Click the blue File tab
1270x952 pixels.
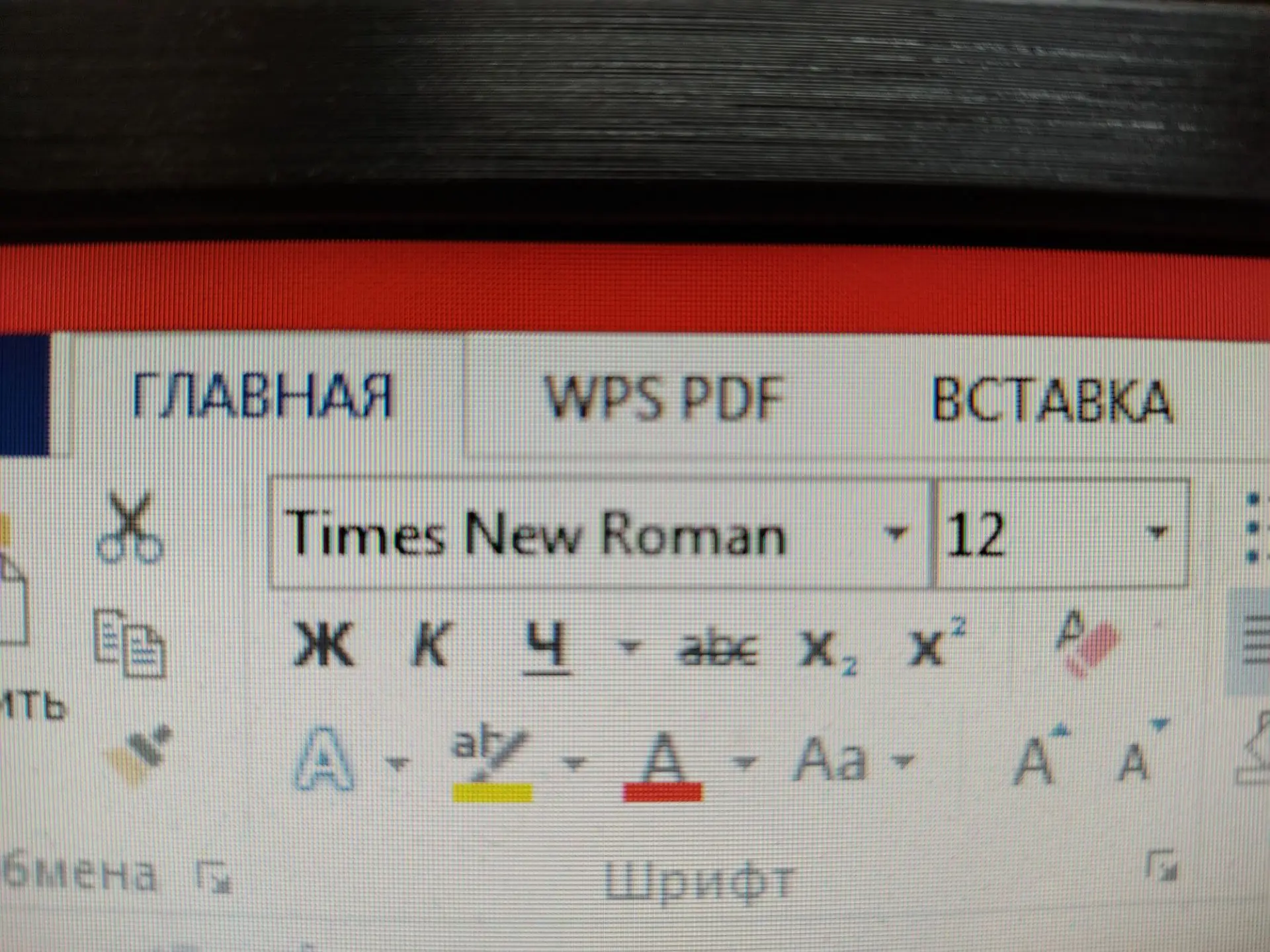tap(24, 395)
